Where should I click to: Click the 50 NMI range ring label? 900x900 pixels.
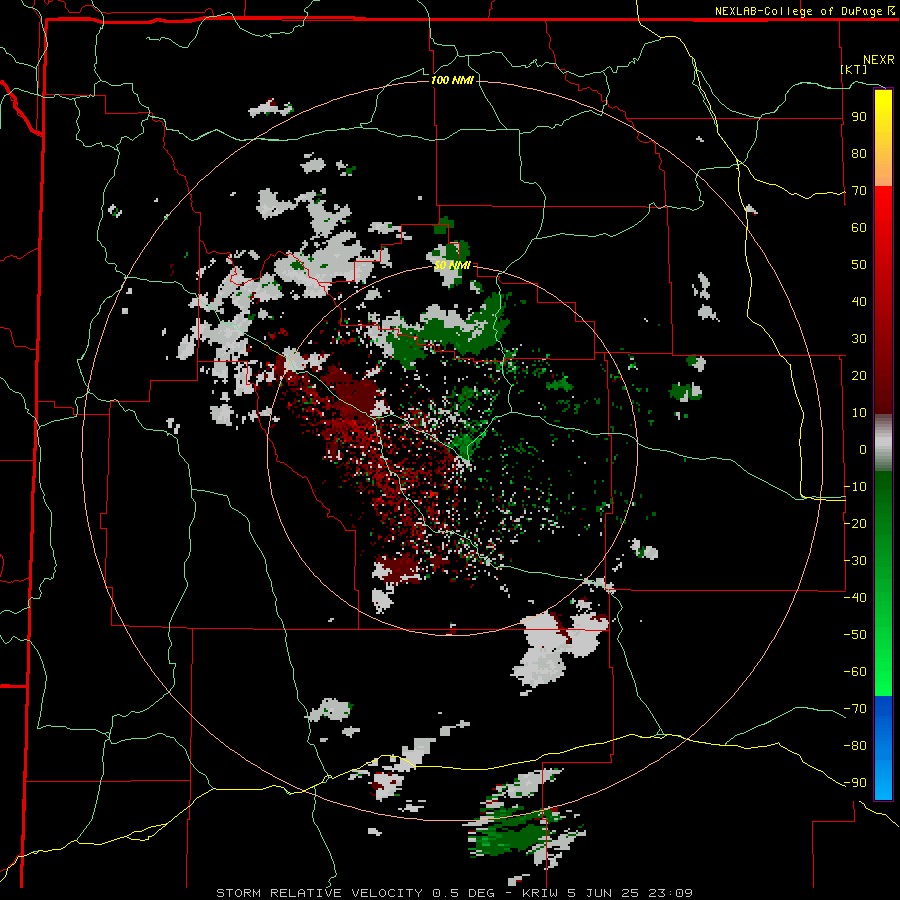(452, 265)
